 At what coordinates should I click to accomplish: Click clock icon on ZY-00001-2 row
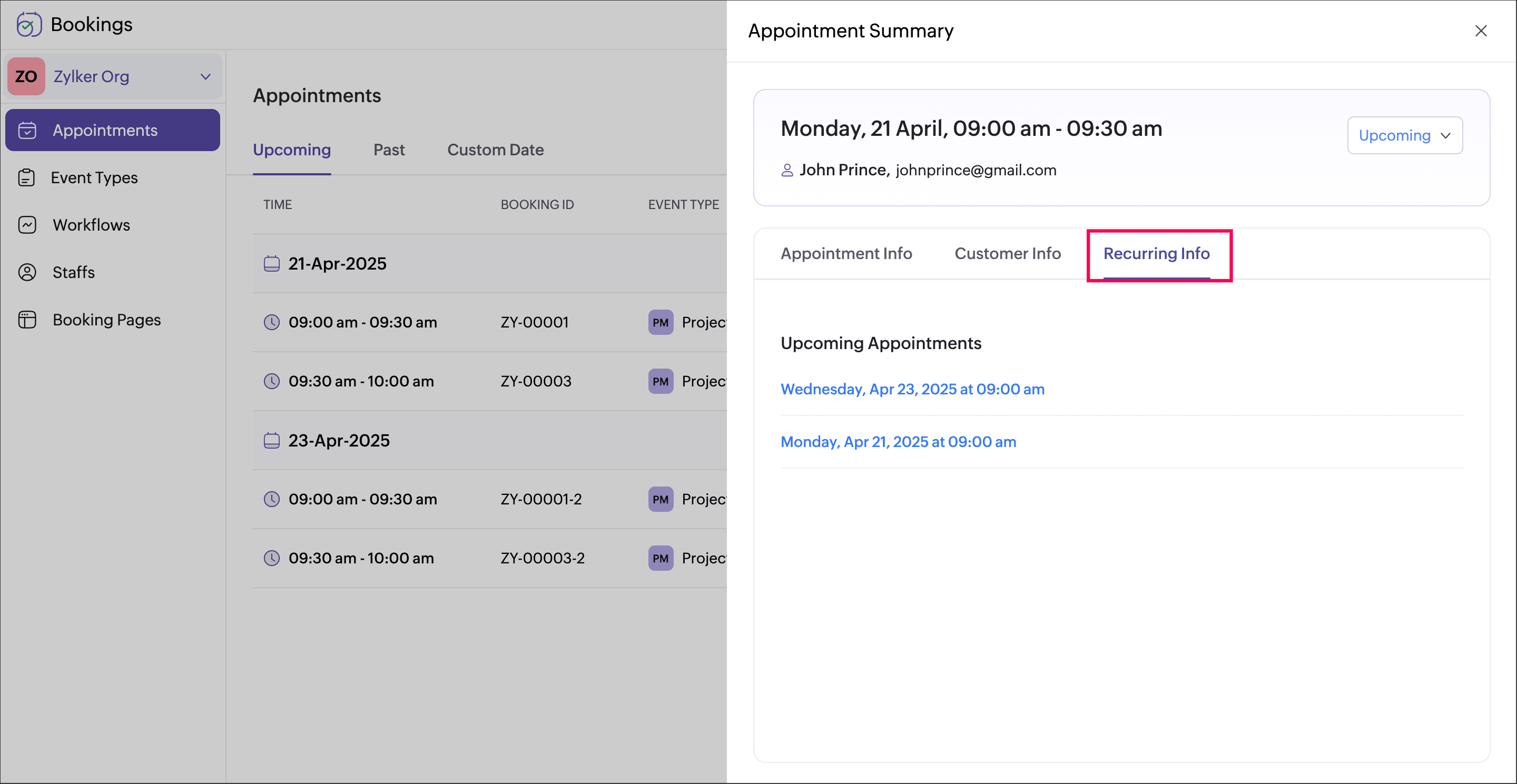click(x=271, y=499)
